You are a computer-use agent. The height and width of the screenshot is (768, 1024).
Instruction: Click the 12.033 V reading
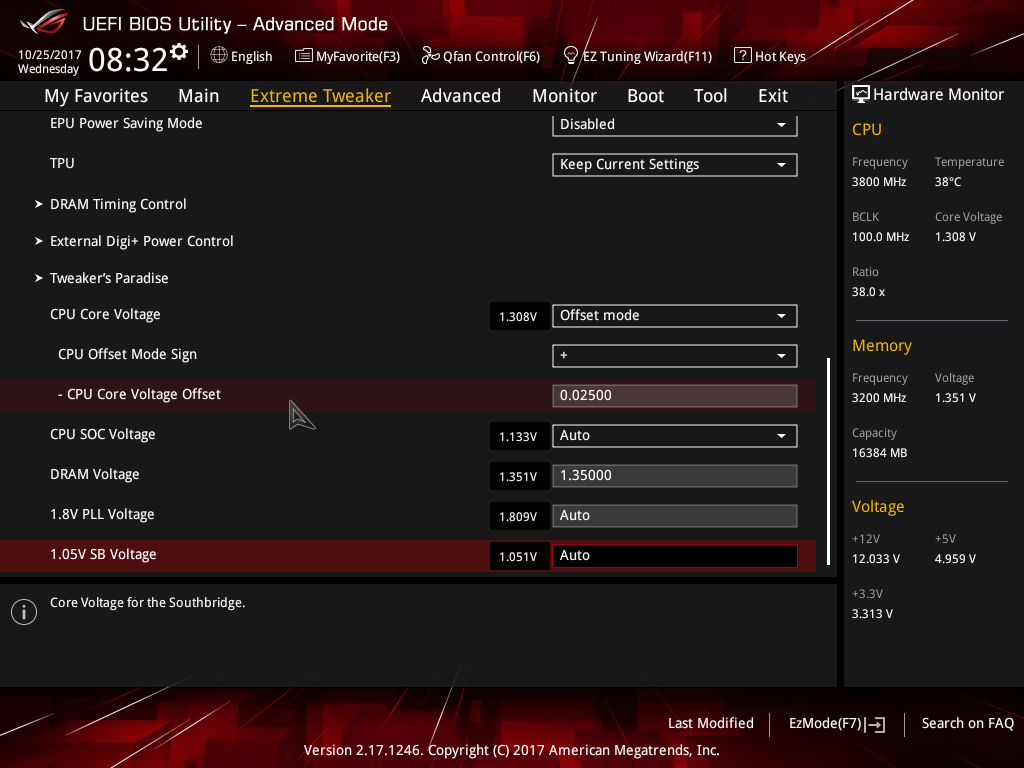pos(876,559)
